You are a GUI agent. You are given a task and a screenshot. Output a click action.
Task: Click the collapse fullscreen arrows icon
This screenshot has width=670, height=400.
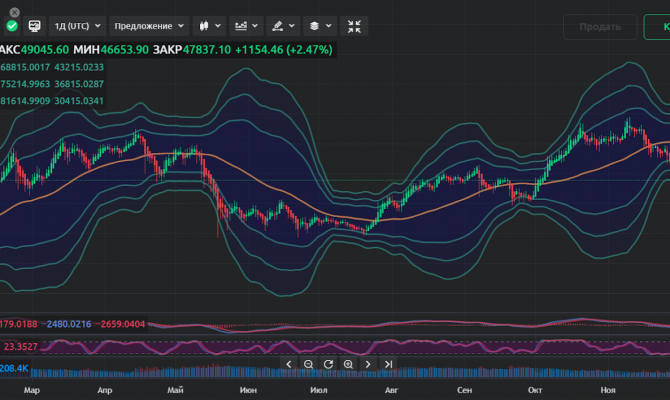(354, 26)
